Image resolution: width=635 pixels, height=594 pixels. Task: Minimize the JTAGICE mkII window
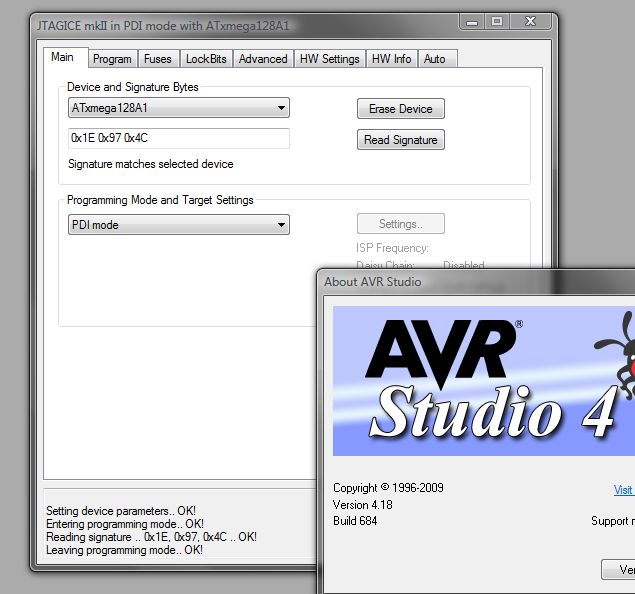(x=472, y=21)
